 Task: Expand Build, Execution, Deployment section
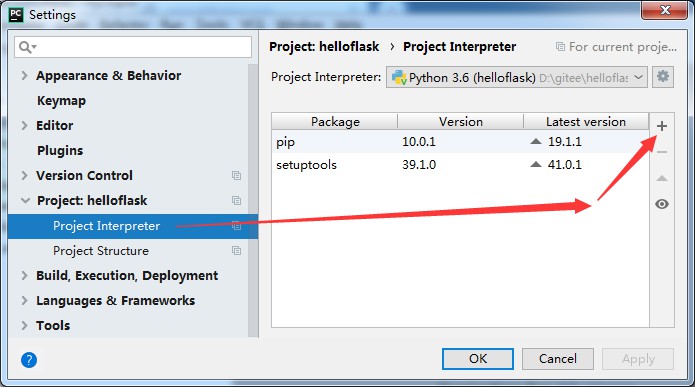[x=24, y=276]
